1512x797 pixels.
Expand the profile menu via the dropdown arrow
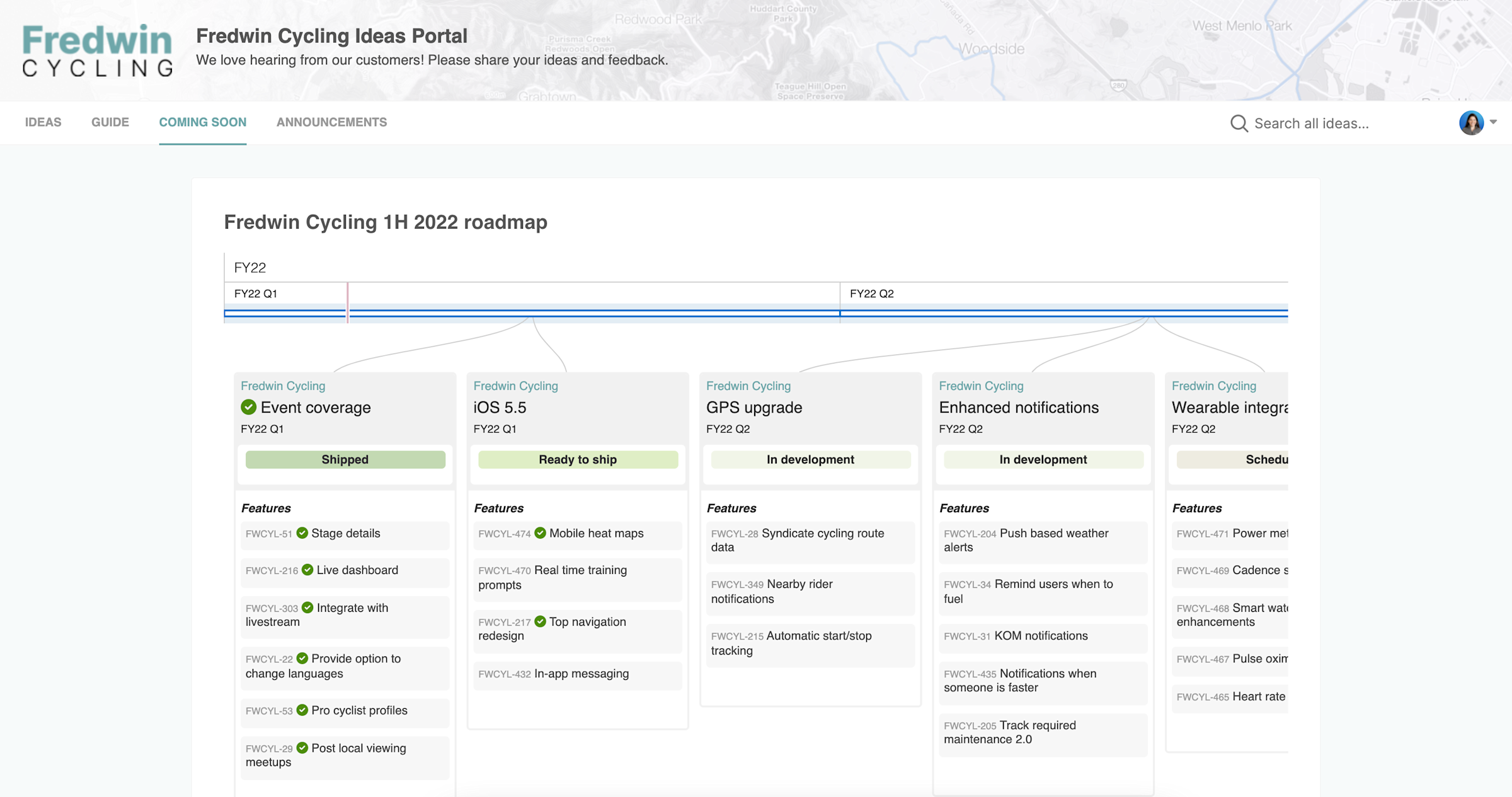tap(1494, 122)
